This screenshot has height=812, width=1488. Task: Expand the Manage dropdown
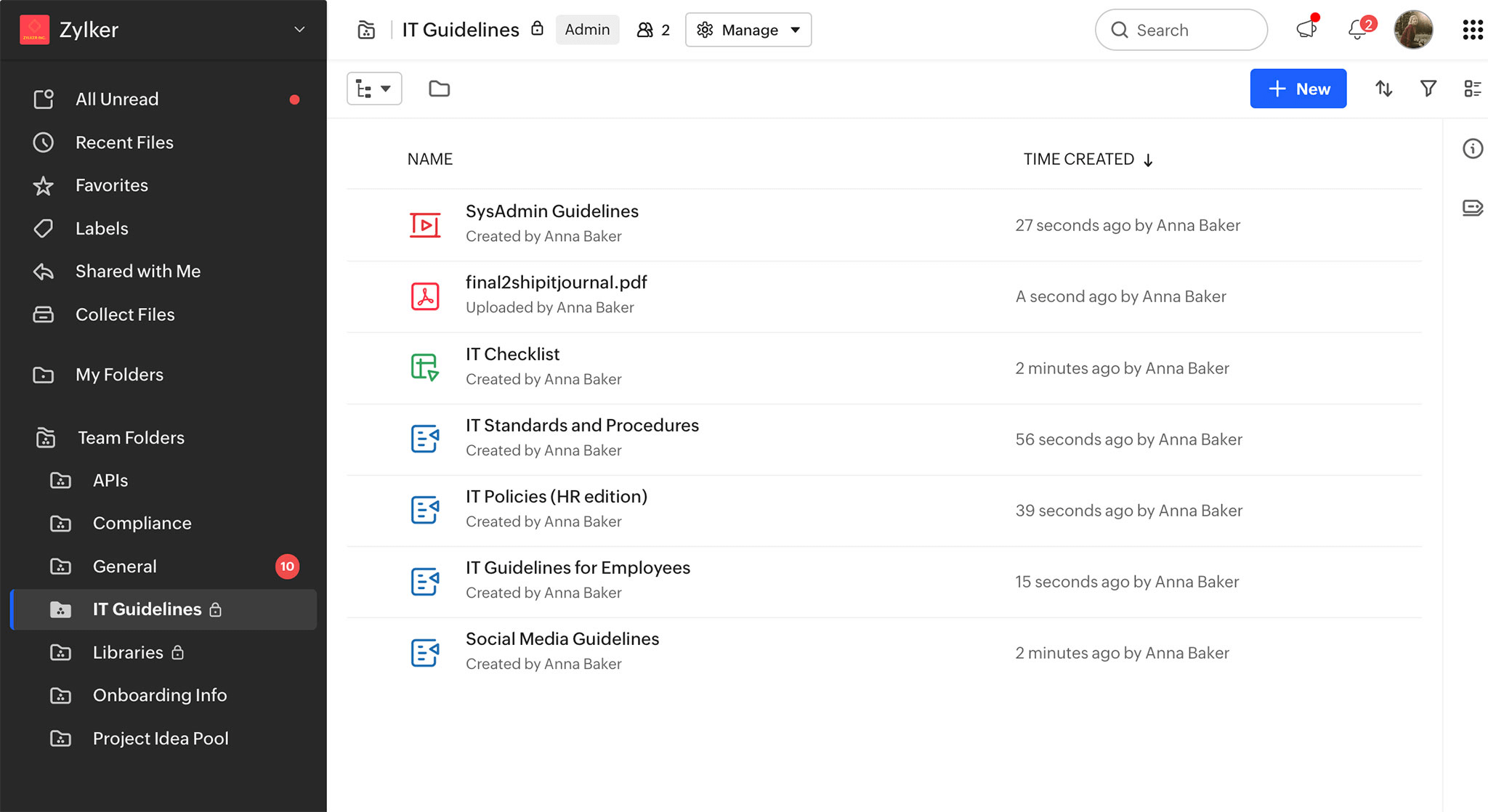pyautogui.click(x=748, y=30)
